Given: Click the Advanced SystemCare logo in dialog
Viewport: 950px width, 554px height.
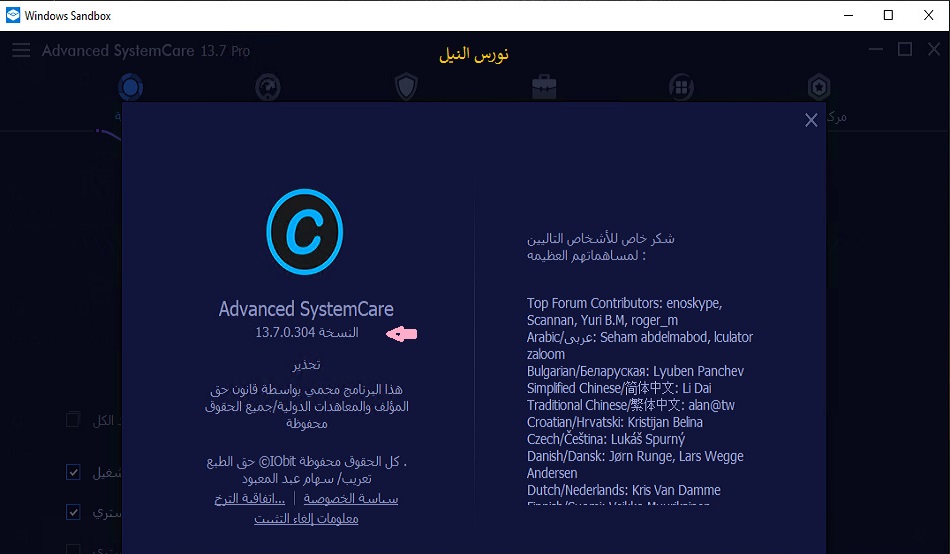Looking at the screenshot, I should (304, 232).
